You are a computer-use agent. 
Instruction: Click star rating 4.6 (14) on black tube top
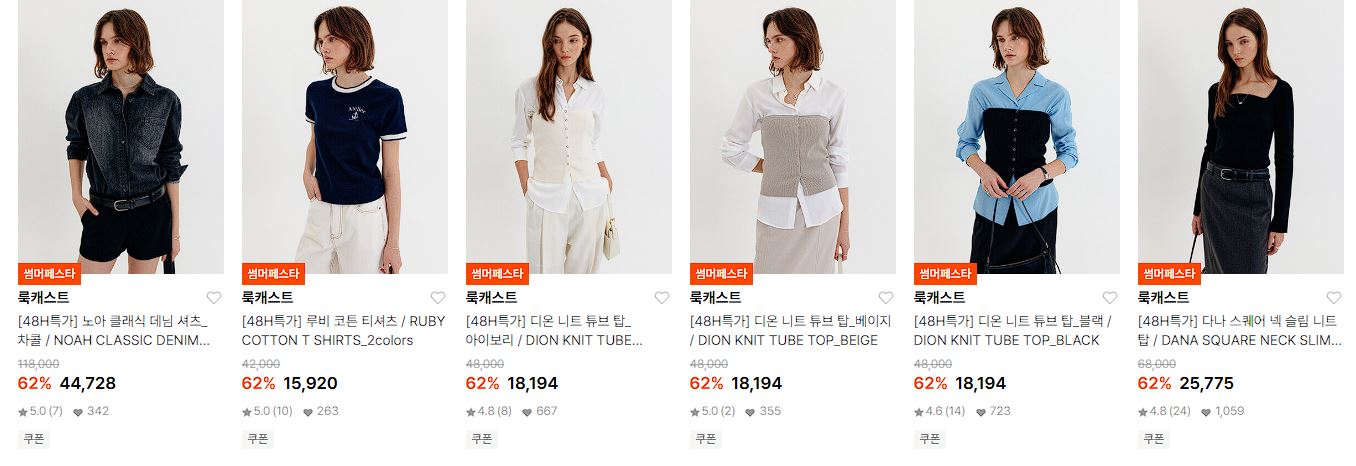(x=939, y=411)
